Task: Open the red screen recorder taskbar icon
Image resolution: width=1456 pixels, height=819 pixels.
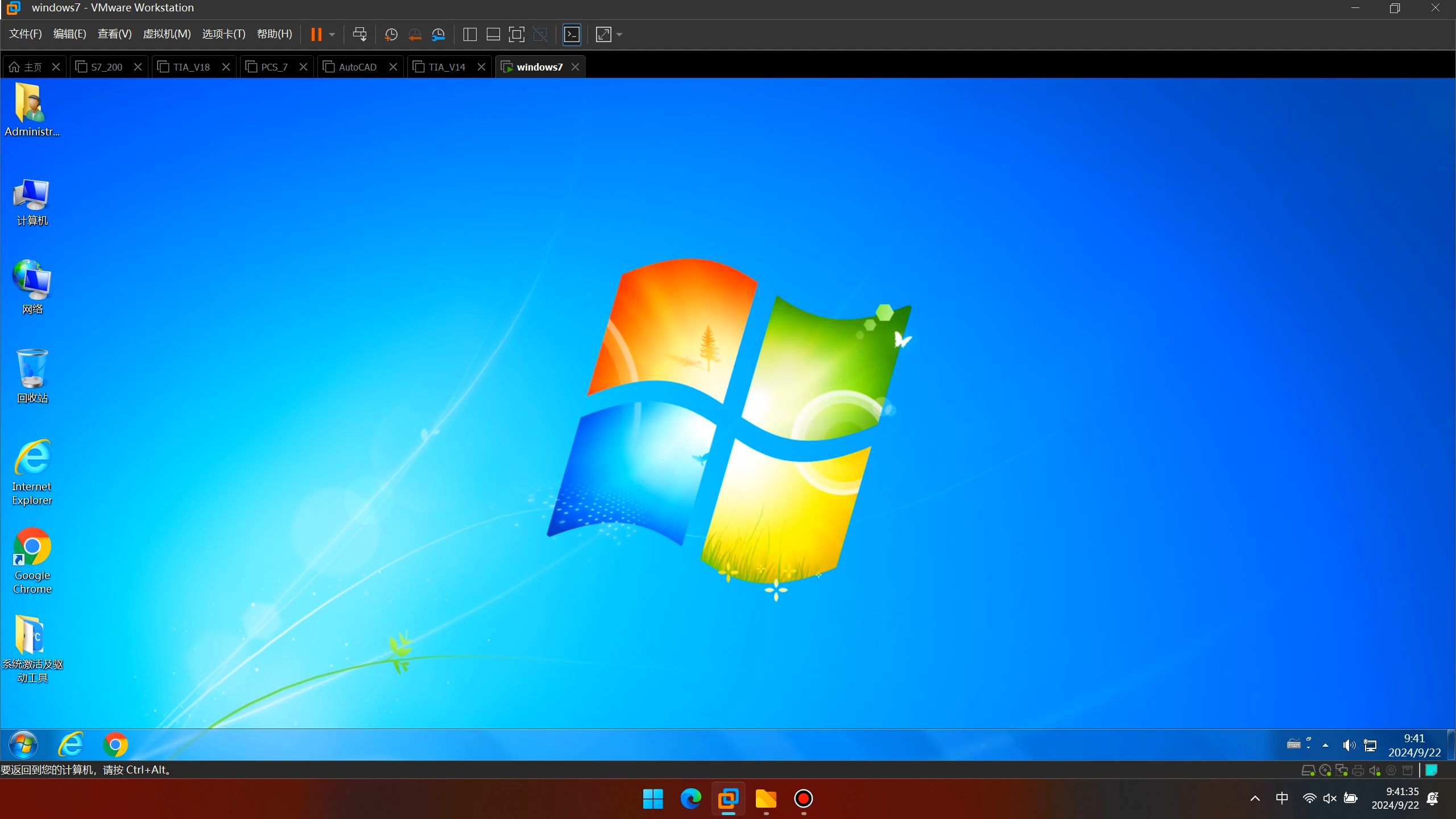Action: (803, 799)
